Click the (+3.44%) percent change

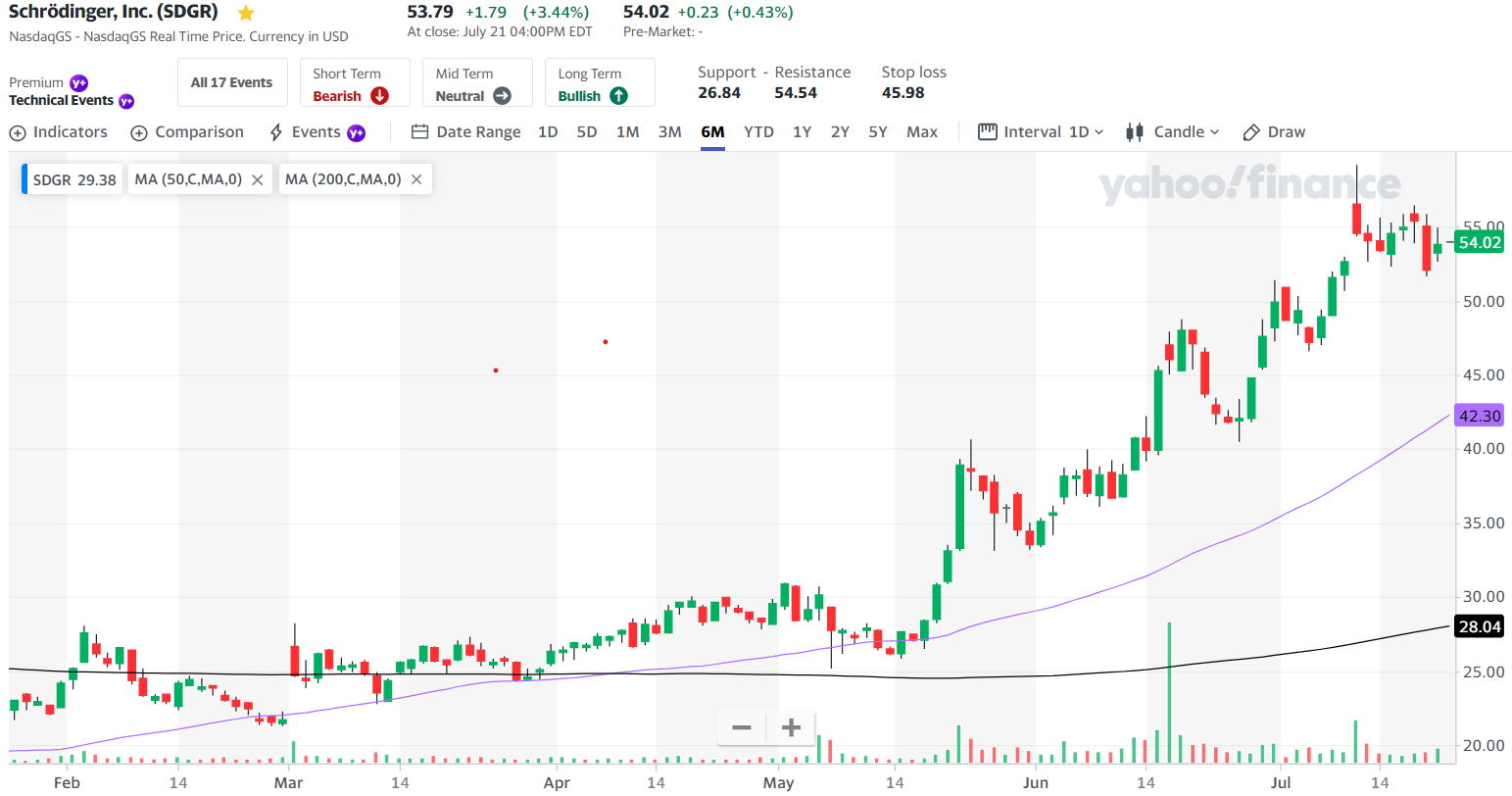[x=556, y=13]
